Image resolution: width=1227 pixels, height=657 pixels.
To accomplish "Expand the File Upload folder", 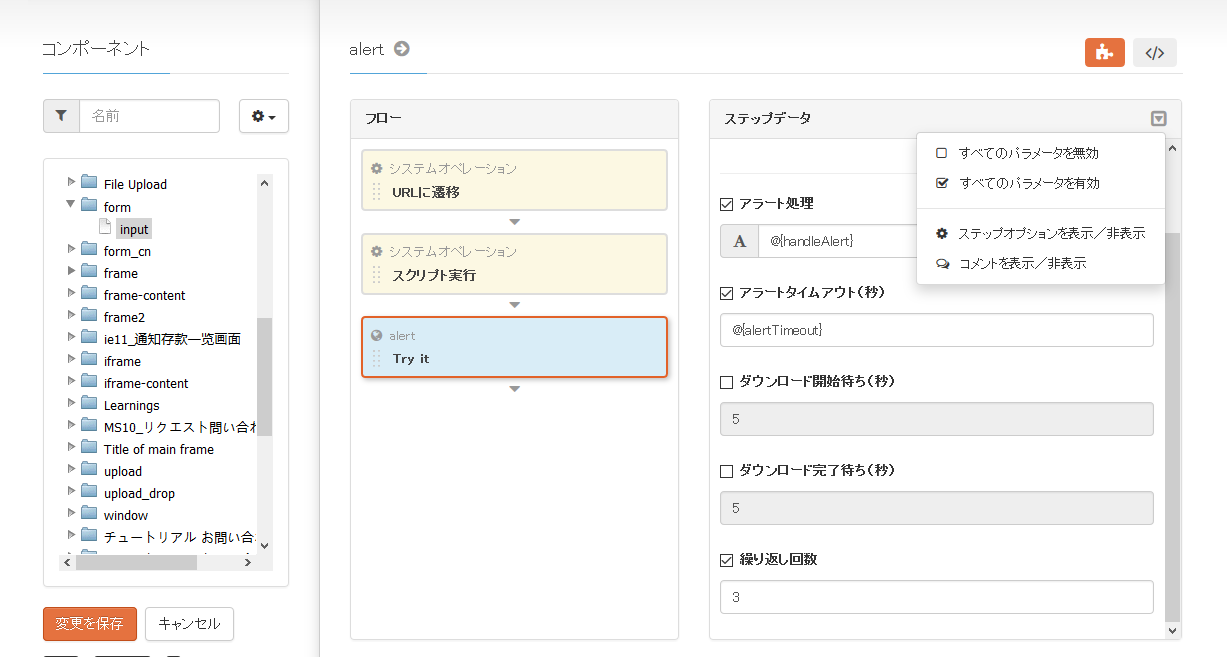I will click(x=71, y=182).
